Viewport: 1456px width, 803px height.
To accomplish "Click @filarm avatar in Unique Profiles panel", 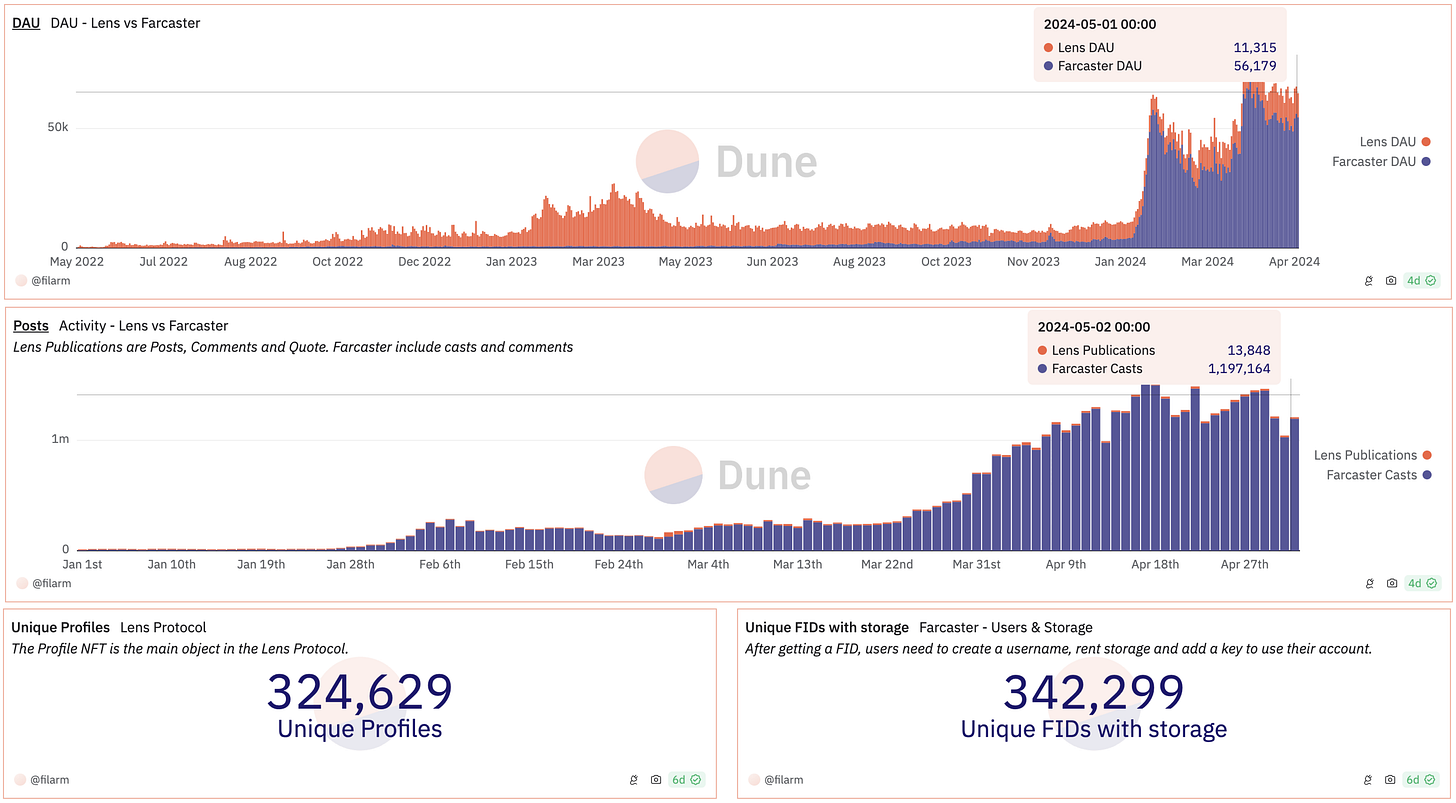I will point(21,780).
